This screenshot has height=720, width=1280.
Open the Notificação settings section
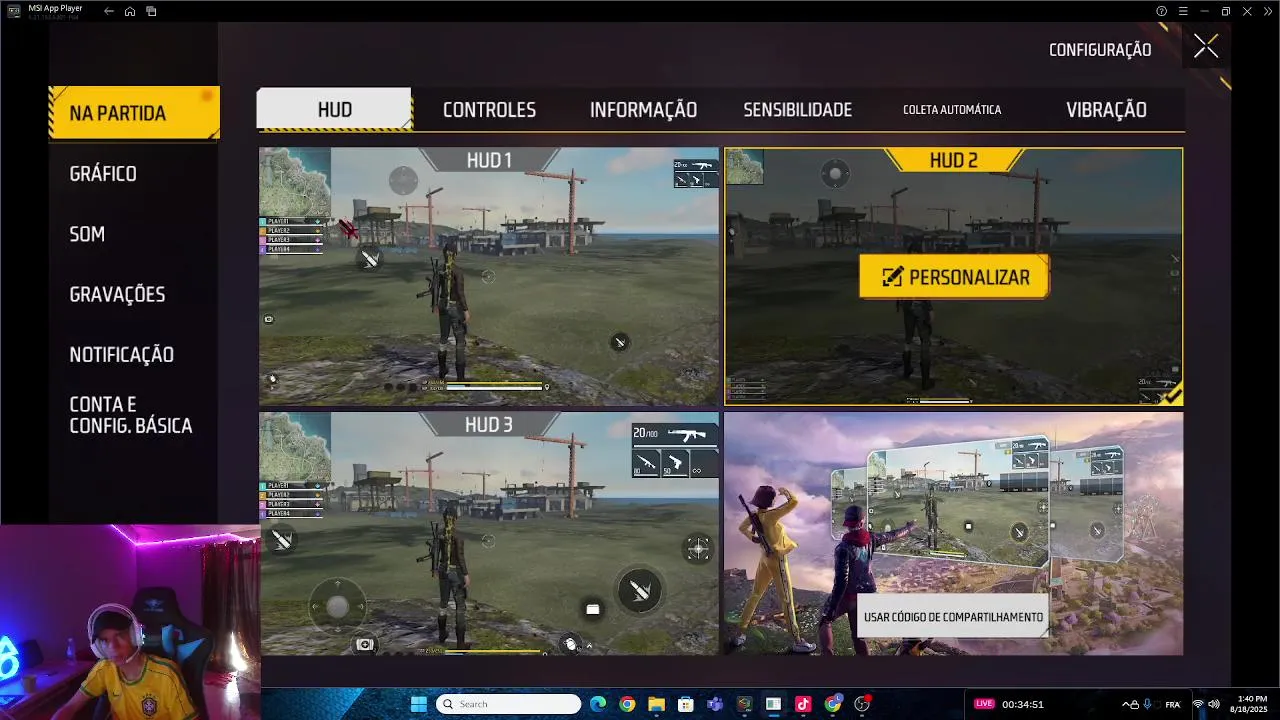(121, 354)
